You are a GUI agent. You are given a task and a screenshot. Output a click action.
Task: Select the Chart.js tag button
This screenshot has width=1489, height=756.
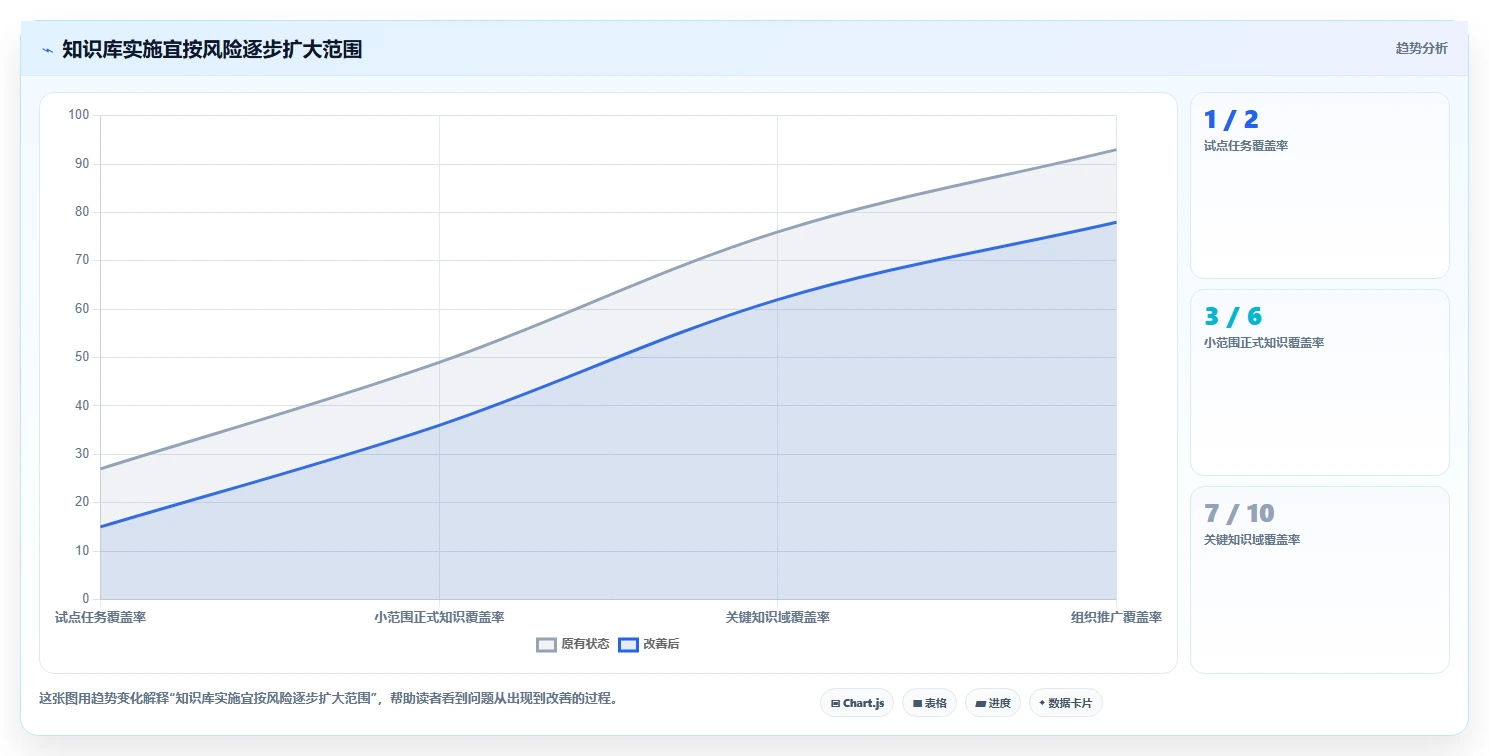pyautogui.click(x=857, y=703)
